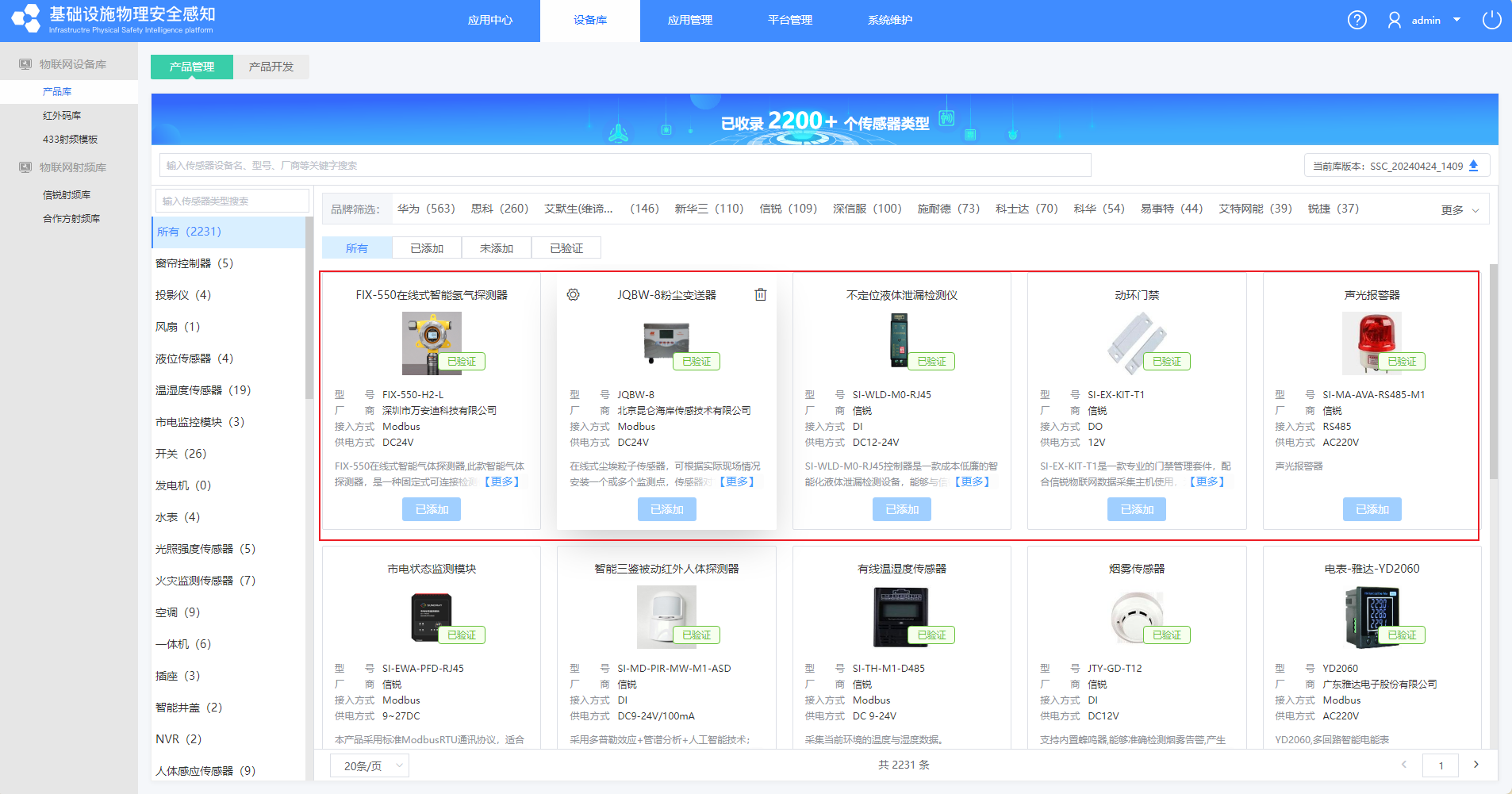Click the power logout icon
This screenshot has width=1512, height=794.
(1491, 20)
